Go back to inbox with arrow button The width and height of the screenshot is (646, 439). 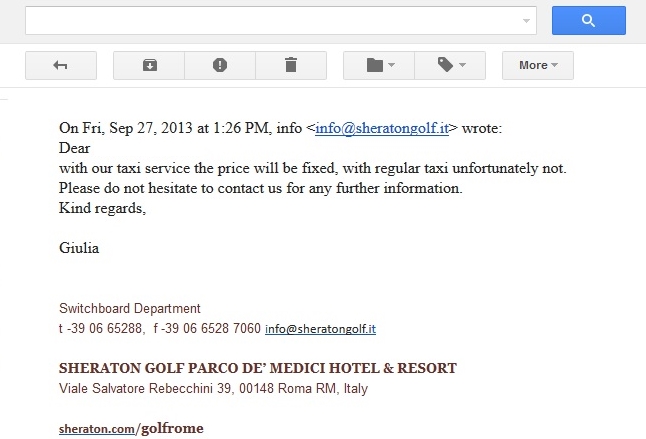point(61,65)
